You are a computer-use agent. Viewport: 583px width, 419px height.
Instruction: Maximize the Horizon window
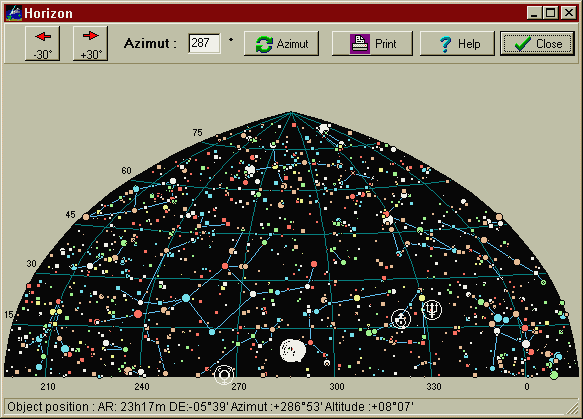click(x=551, y=13)
